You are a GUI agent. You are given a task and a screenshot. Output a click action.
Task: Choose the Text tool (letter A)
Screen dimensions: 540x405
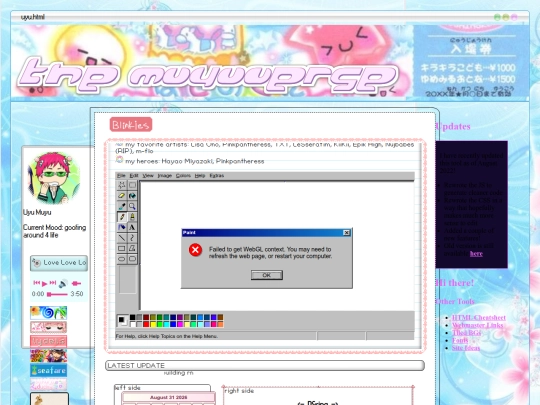132,227
